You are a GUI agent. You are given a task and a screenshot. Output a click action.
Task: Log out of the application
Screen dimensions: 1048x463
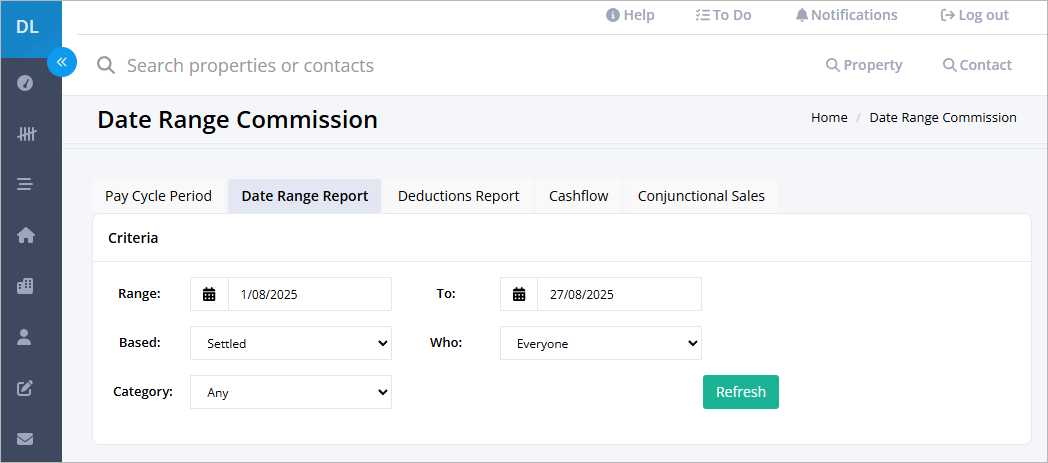pyautogui.click(x=974, y=15)
